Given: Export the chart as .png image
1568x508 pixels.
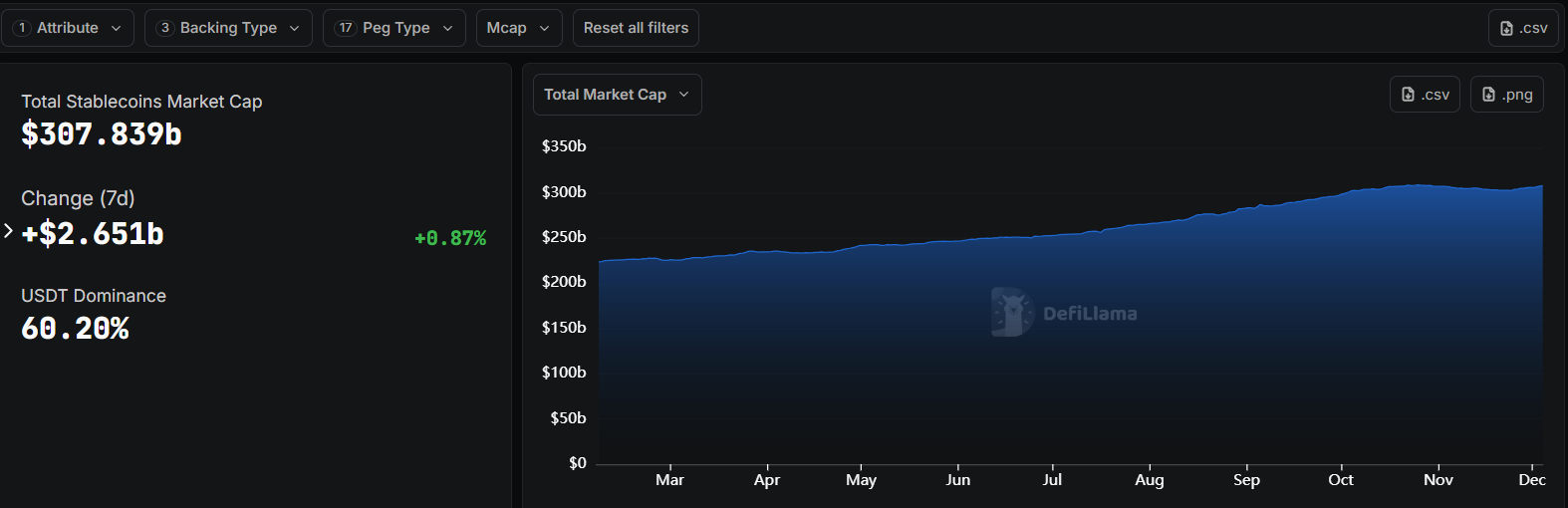Looking at the screenshot, I should (1506, 95).
